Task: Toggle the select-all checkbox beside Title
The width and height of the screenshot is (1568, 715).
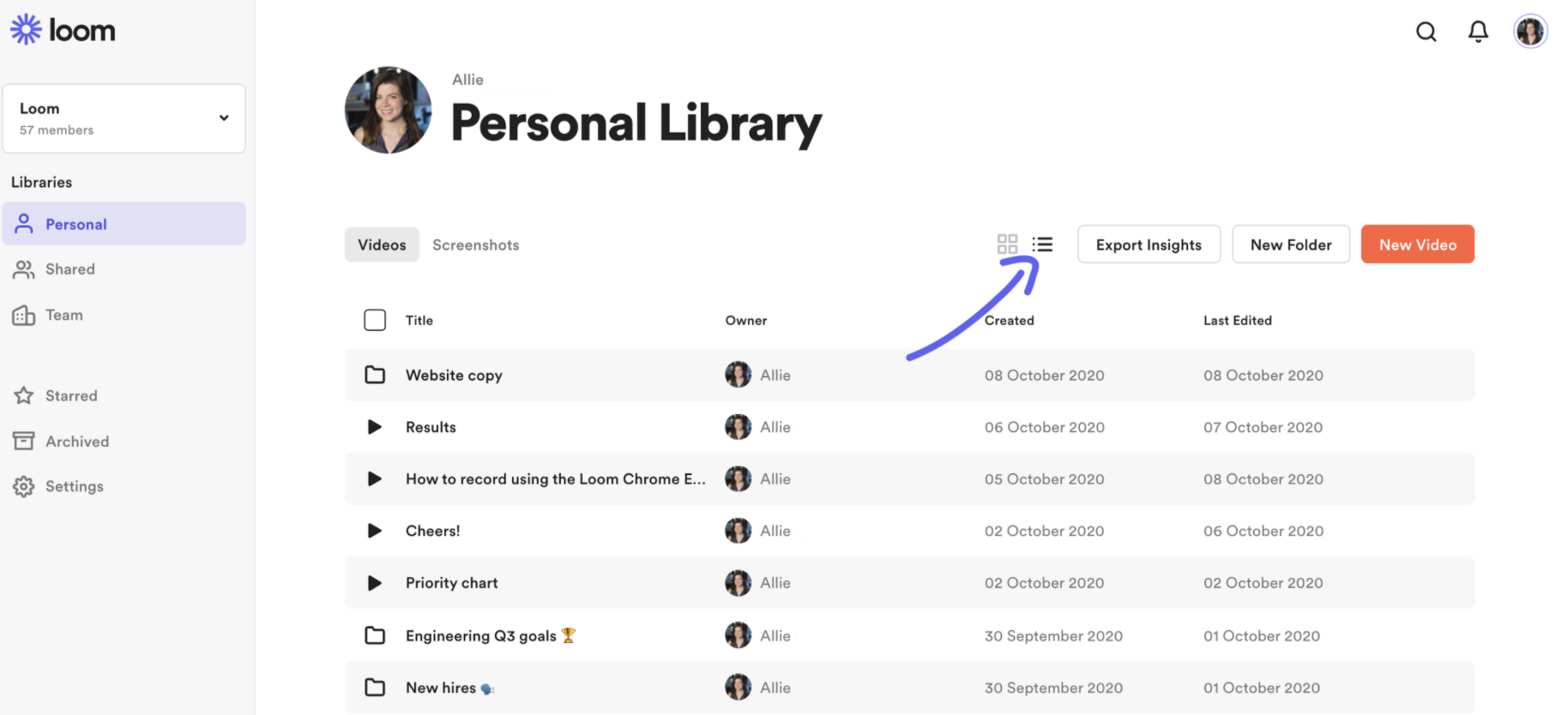Action: pyautogui.click(x=375, y=320)
